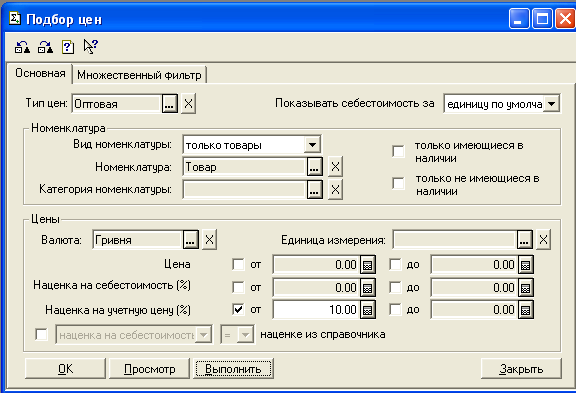Image resolution: width=576 pixels, height=393 pixels.
Task: Click the empty Категория номенклатуры field
Action: click(x=245, y=190)
